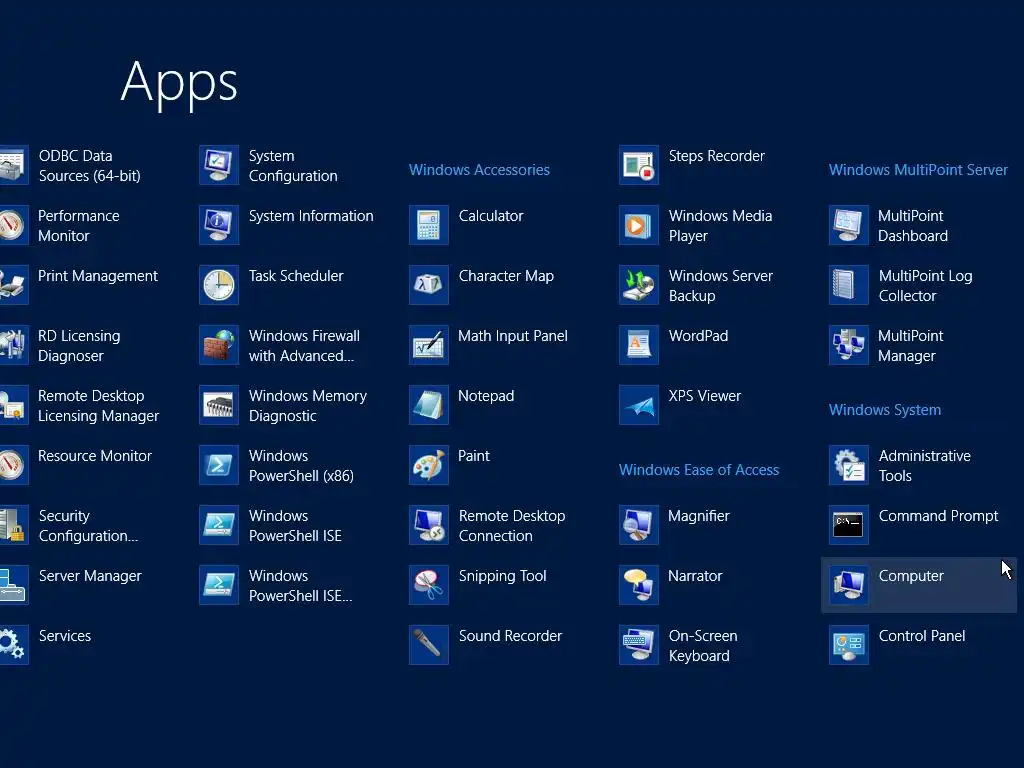1024x768 pixels.
Task: Open the Steps Recorder icon
Action: [639, 165]
